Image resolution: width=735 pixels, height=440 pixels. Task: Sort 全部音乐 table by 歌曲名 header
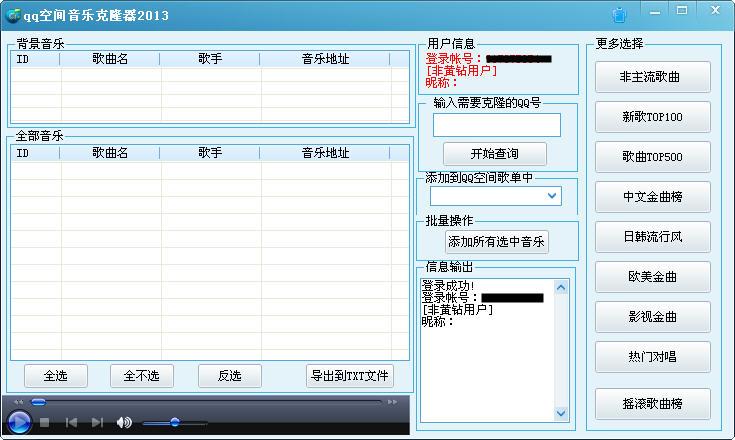coord(110,153)
